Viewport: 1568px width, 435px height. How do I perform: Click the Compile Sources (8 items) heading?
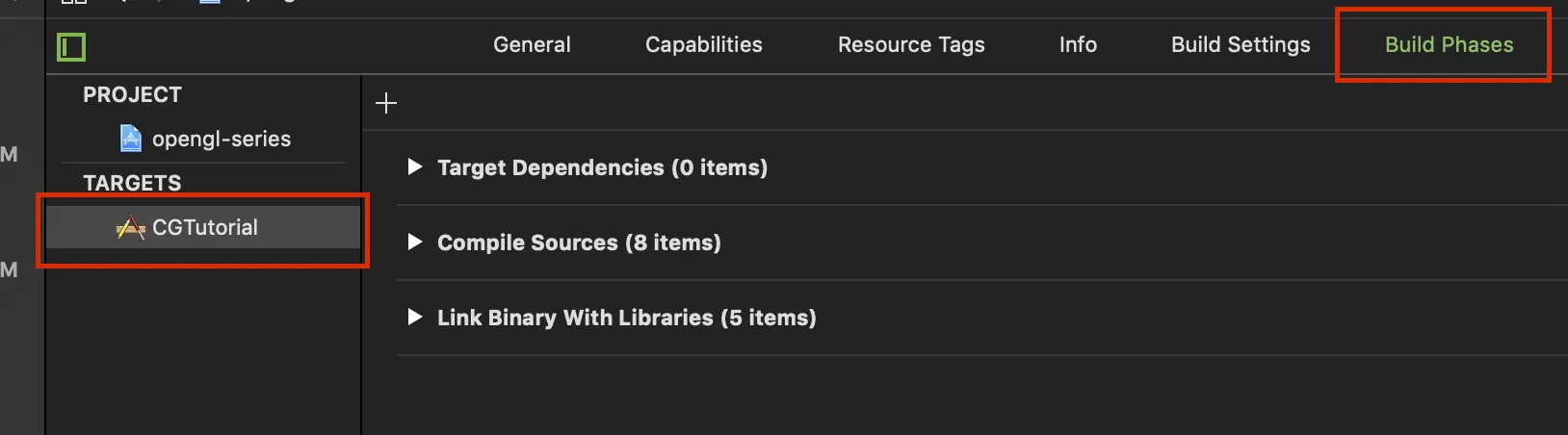click(579, 243)
